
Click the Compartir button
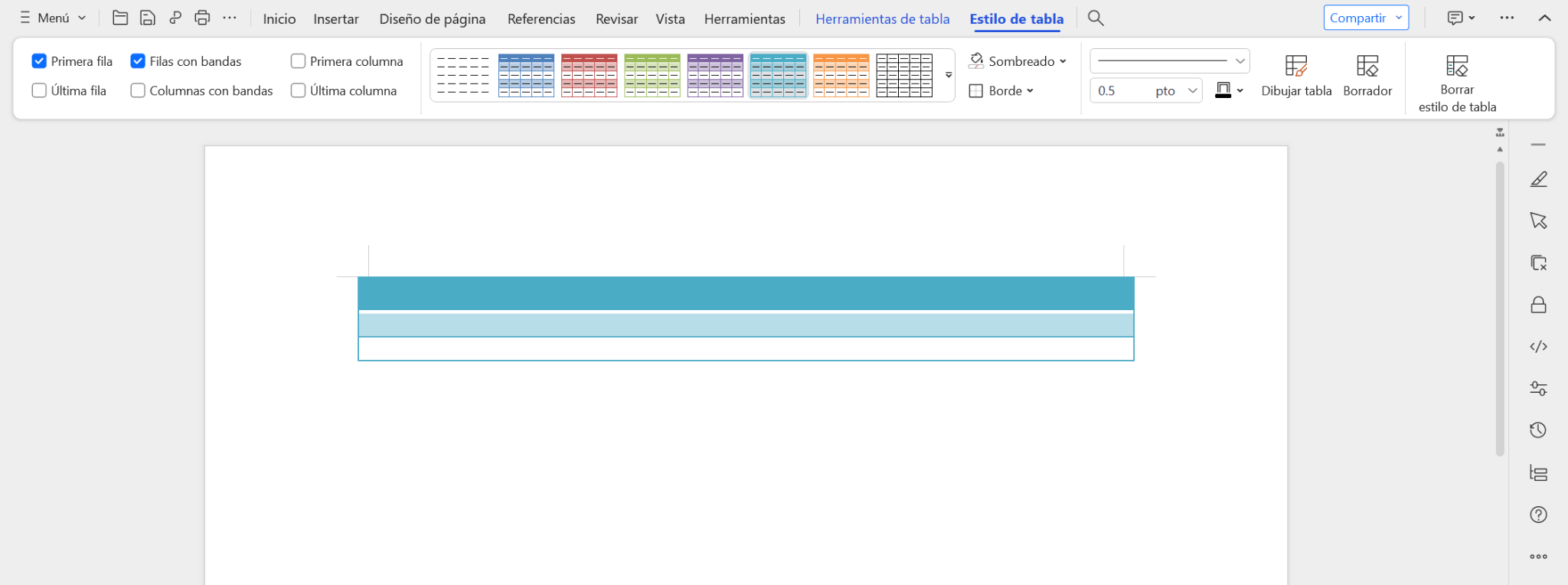[1366, 18]
